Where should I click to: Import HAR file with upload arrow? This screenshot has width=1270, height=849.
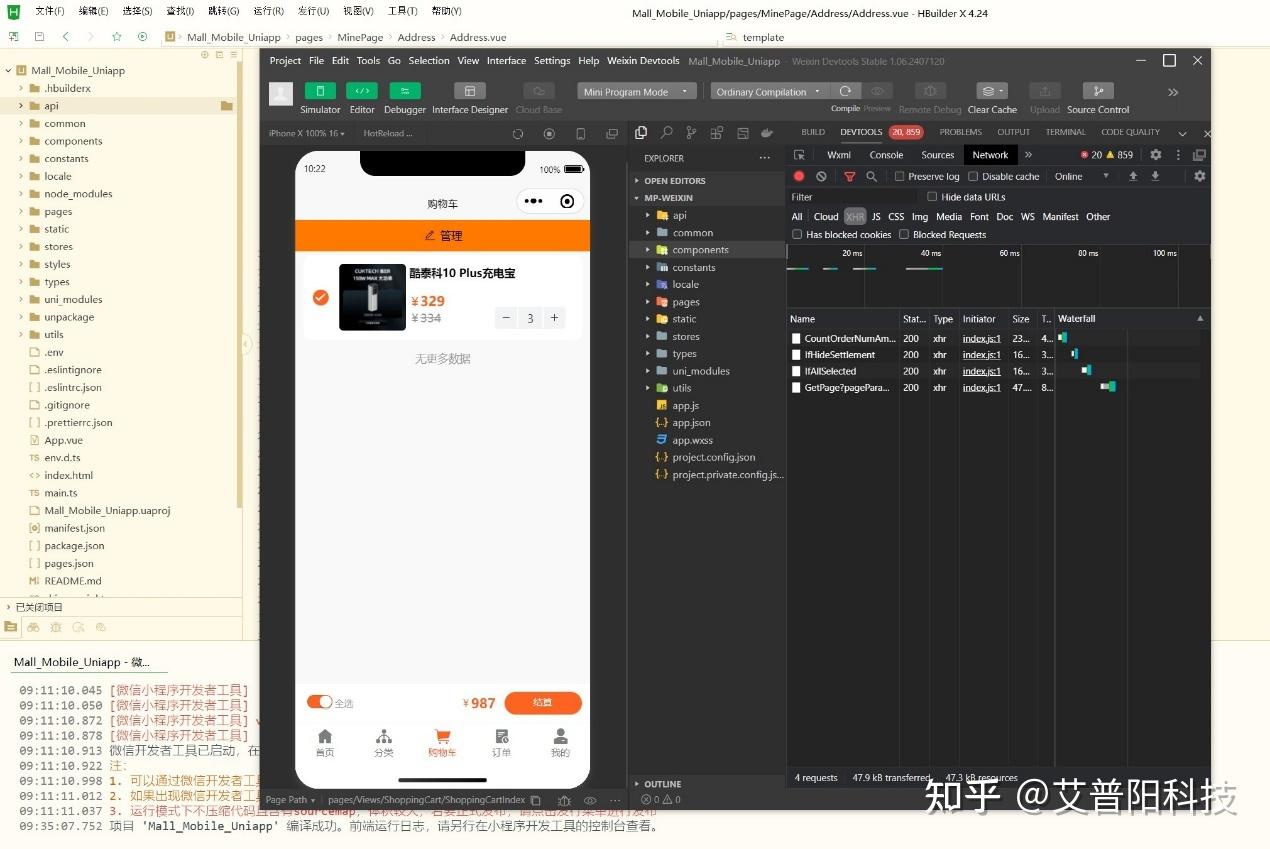point(1133,176)
